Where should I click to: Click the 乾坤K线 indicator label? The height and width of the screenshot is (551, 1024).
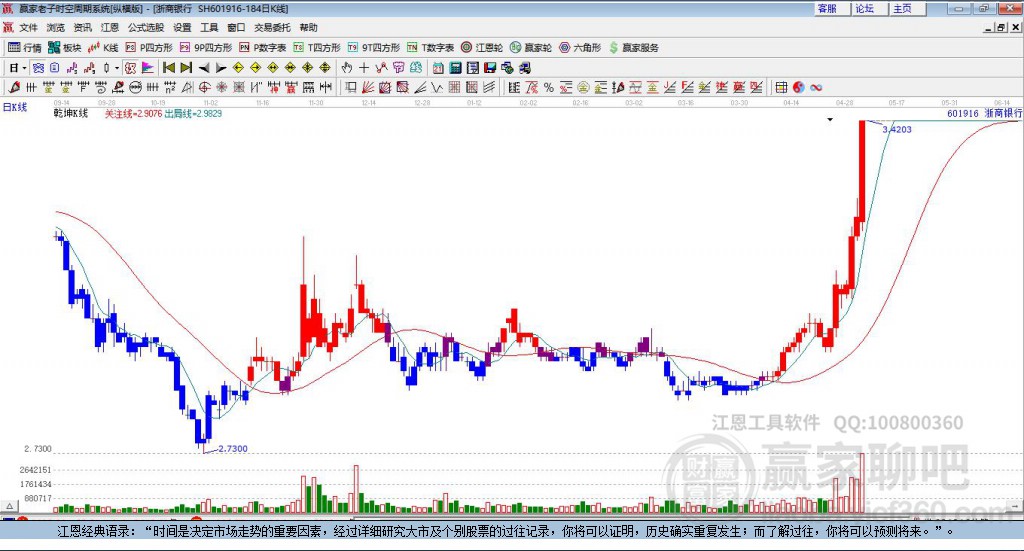coord(71,114)
